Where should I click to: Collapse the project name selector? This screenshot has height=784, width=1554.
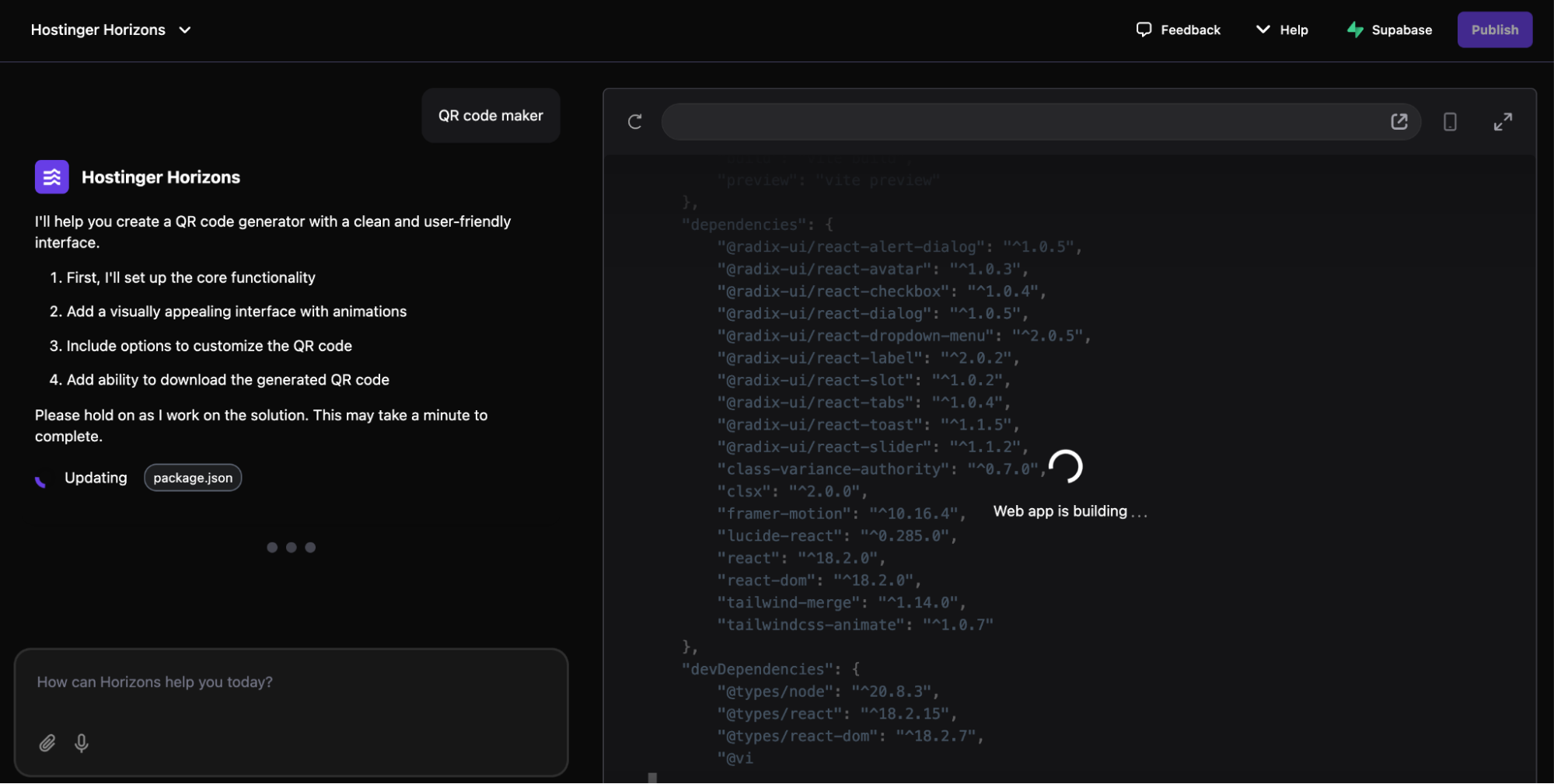click(184, 30)
